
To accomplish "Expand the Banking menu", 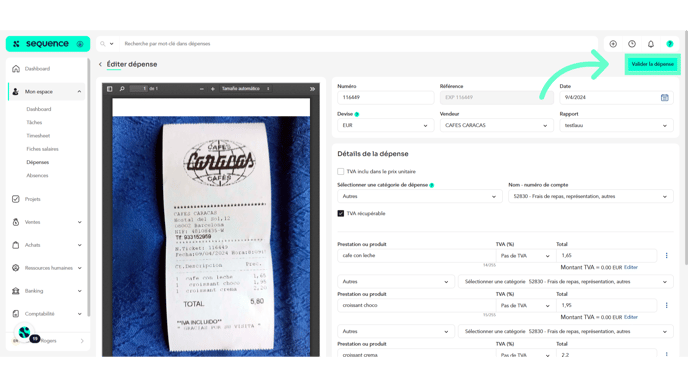I will (x=79, y=291).
